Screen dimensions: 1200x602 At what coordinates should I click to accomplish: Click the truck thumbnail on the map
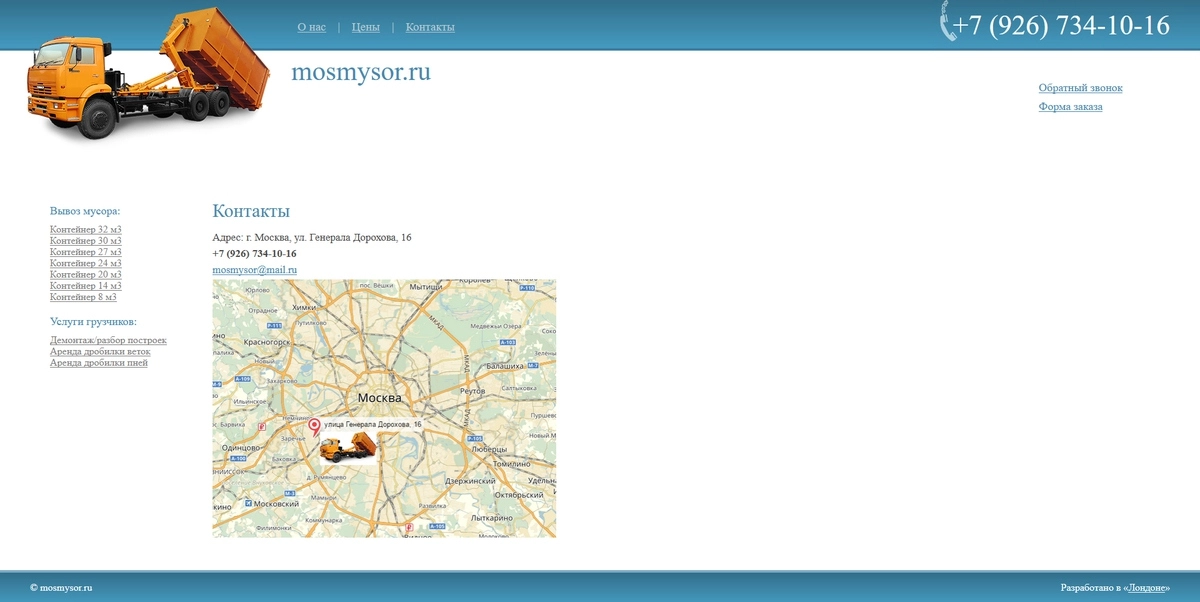click(x=349, y=447)
